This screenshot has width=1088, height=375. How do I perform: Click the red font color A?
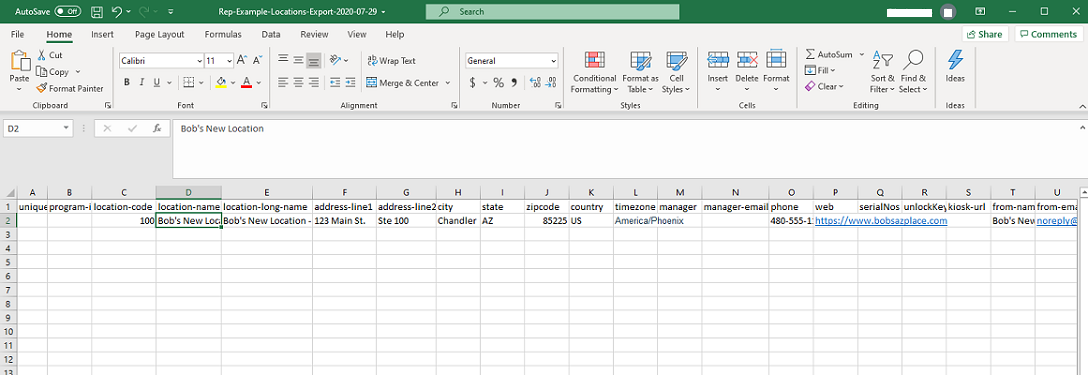(246, 83)
